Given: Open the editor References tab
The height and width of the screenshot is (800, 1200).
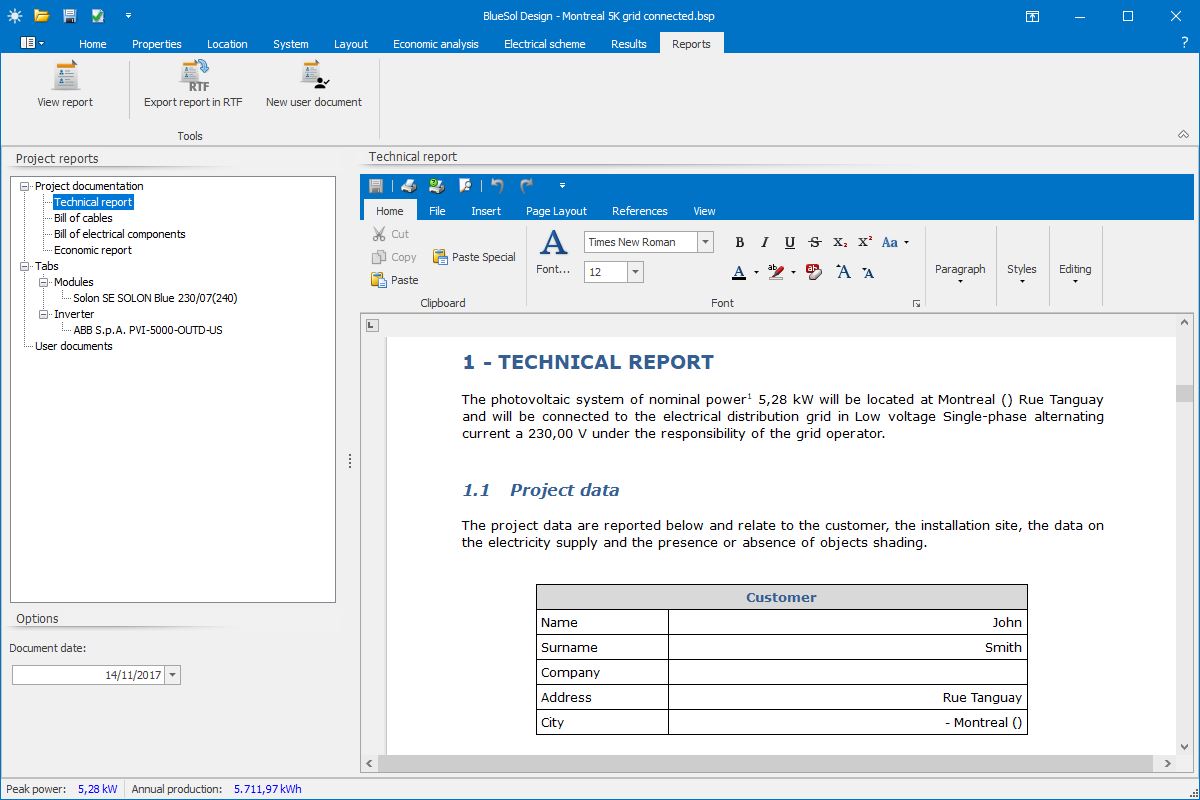Looking at the screenshot, I should pos(639,211).
